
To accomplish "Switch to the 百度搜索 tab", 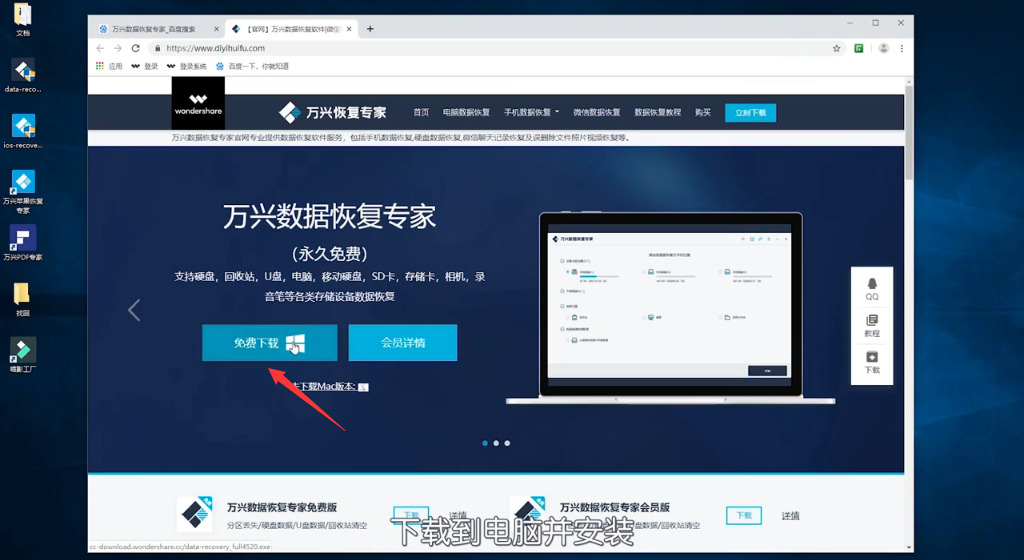I will coord(157,29).
